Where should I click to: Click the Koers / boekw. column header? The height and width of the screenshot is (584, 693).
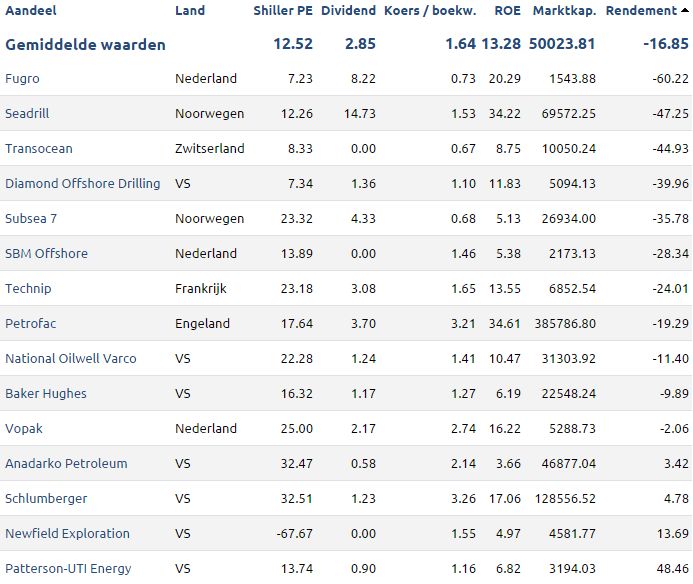(x=430, y=11)
